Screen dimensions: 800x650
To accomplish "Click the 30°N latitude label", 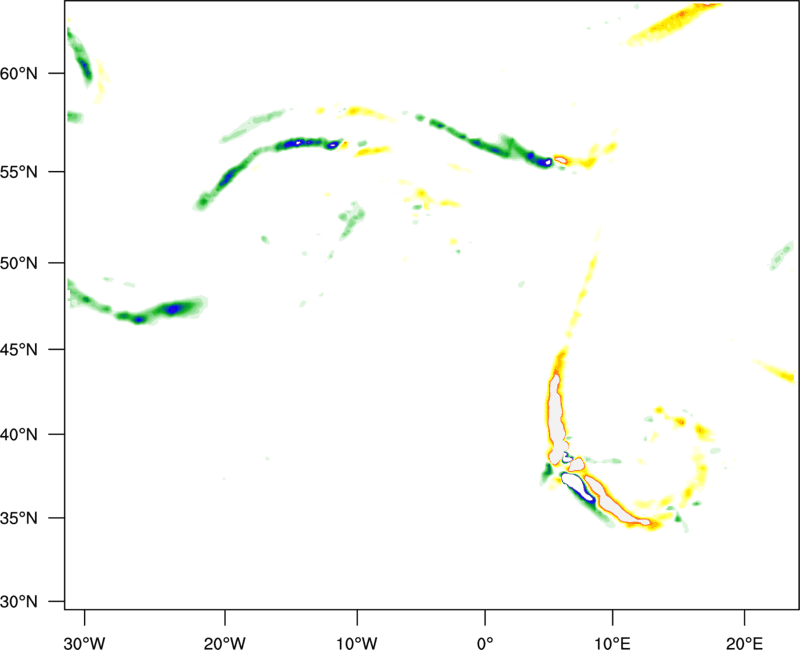I will click(x=19, y=602).
